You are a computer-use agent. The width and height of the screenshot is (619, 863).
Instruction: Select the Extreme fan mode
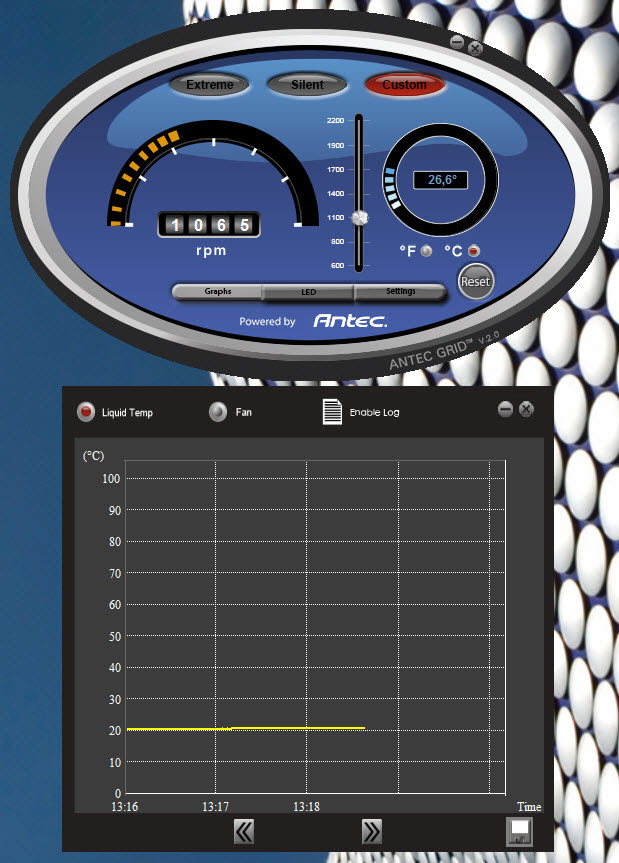click(x=209, y=85)
